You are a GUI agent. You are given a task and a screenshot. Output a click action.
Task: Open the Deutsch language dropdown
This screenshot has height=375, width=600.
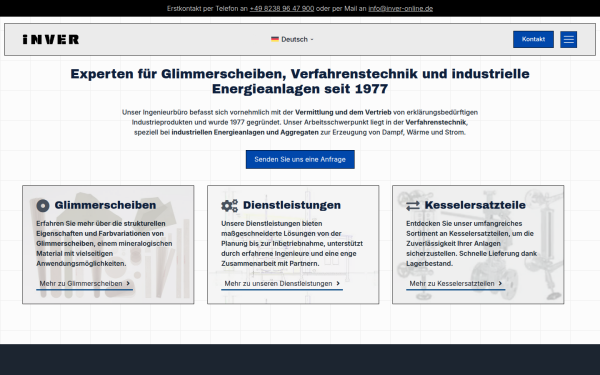[292, 39]
